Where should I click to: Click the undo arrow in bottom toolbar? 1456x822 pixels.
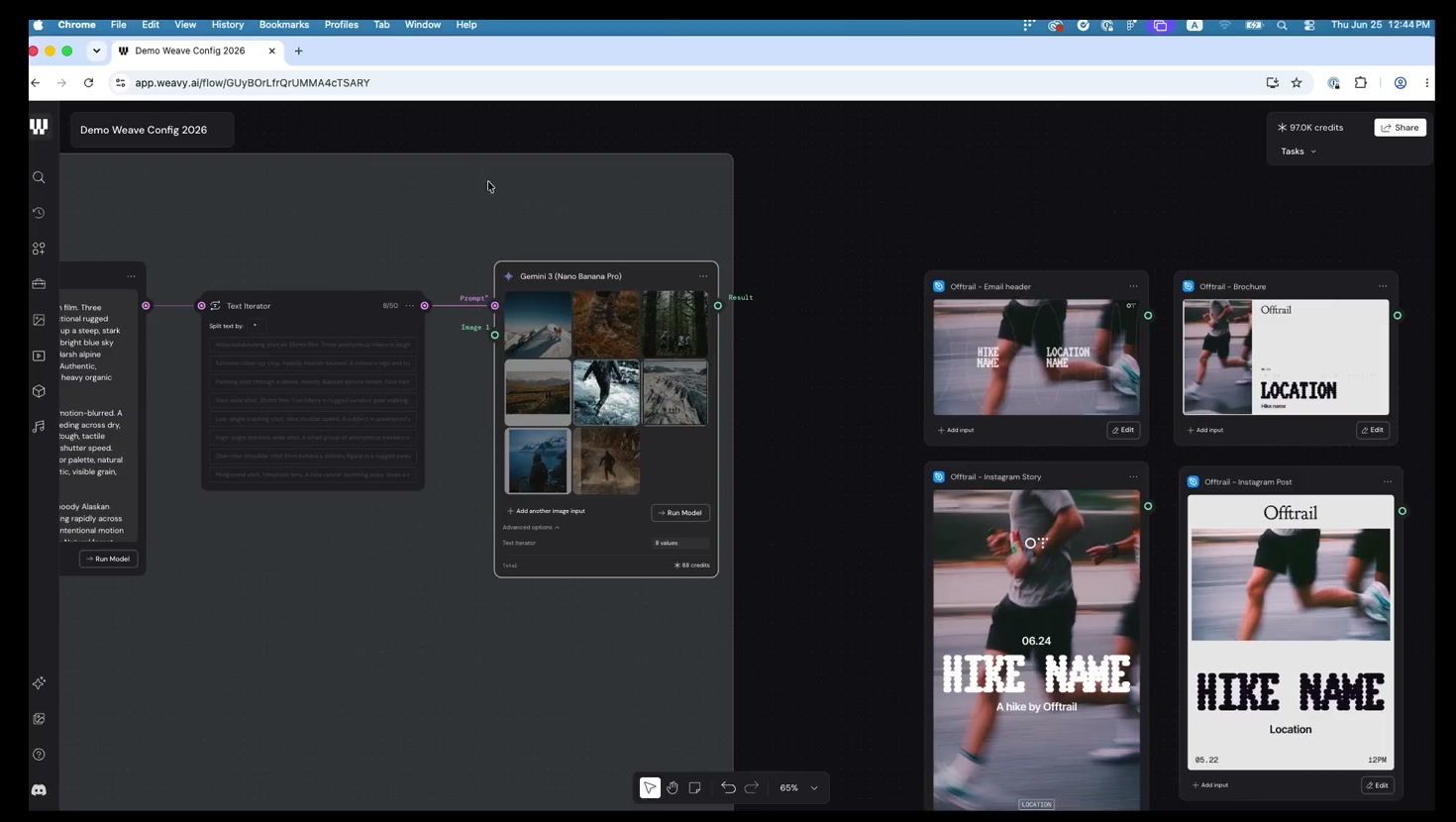[728, 788]
